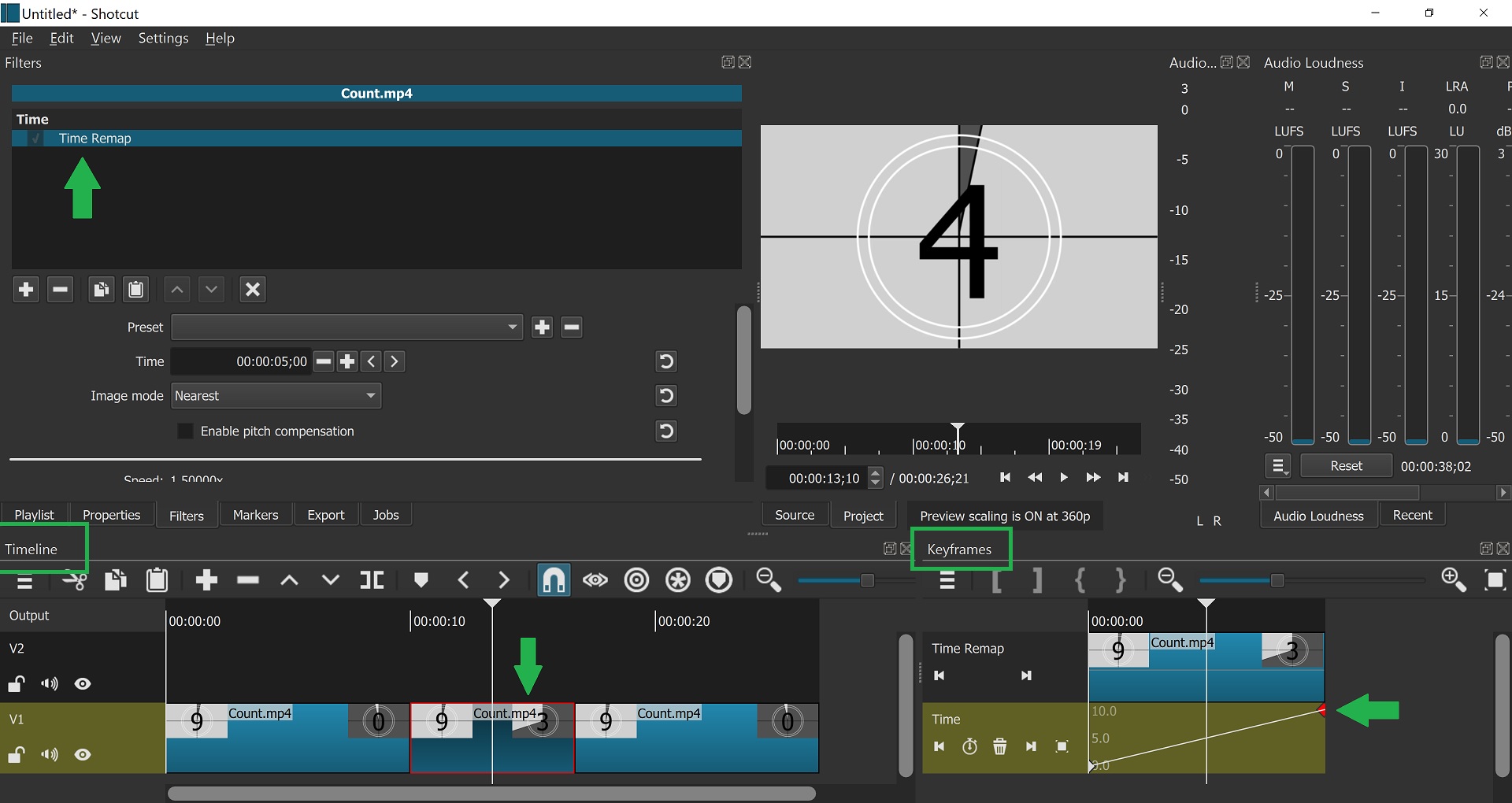This screenshot has height=803, width=1512.
Task: Adjust the keyframes zoom slider
Action: [1277, 581]
